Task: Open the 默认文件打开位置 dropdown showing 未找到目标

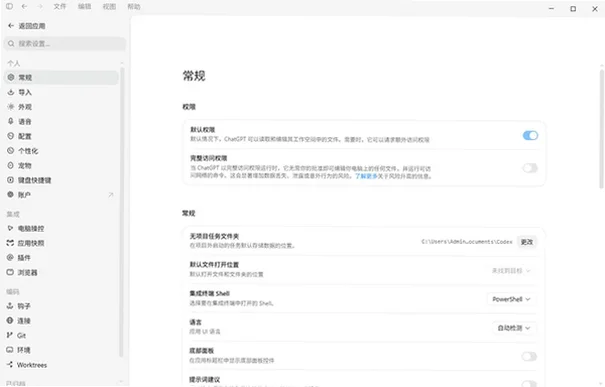Action: [511, 270]
